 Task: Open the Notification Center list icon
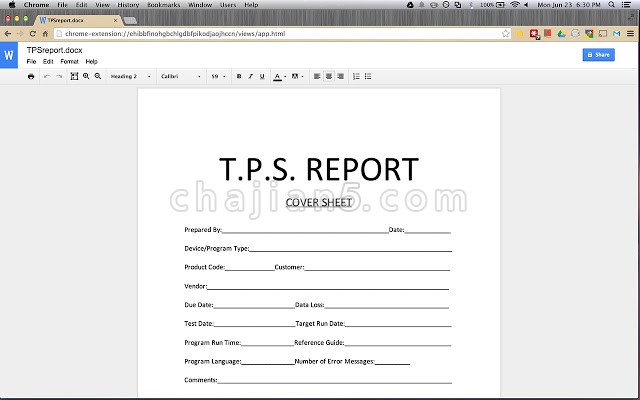[626, 5]
